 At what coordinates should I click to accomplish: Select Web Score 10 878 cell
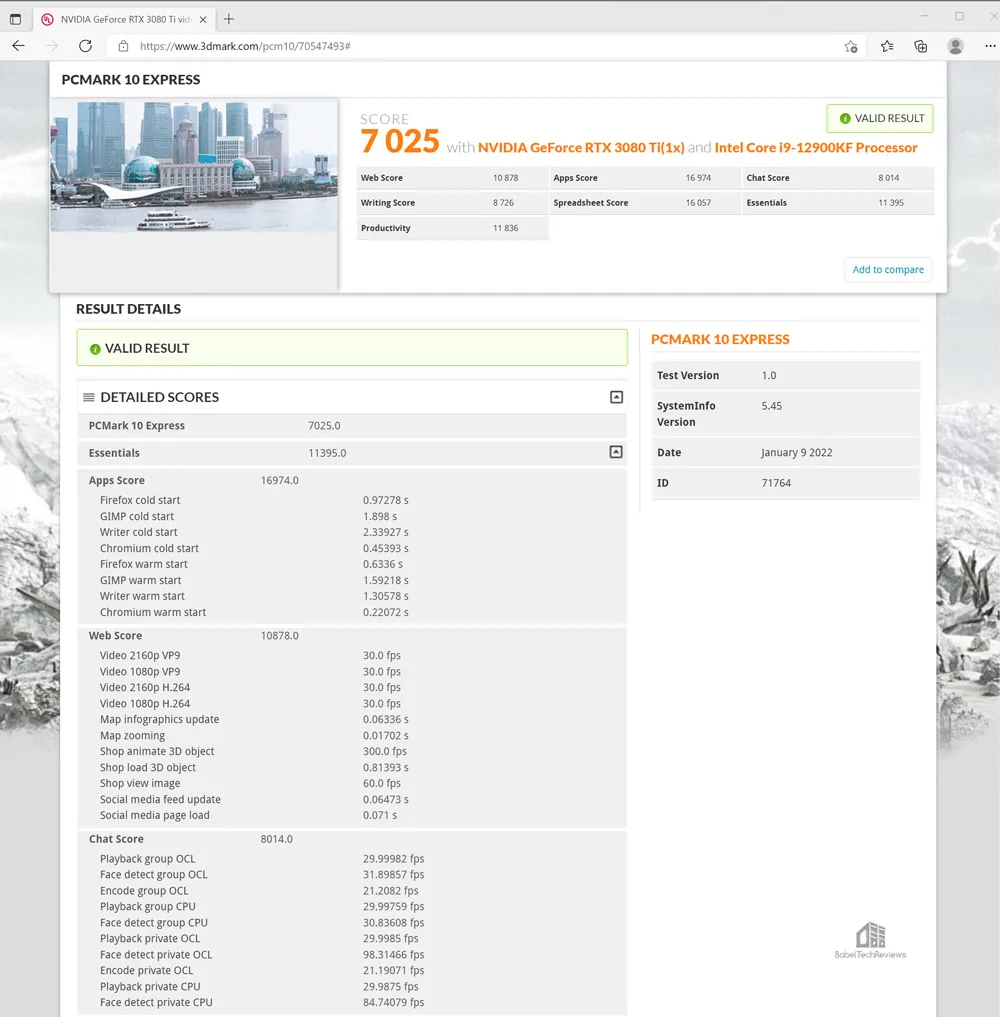point(452,178)
